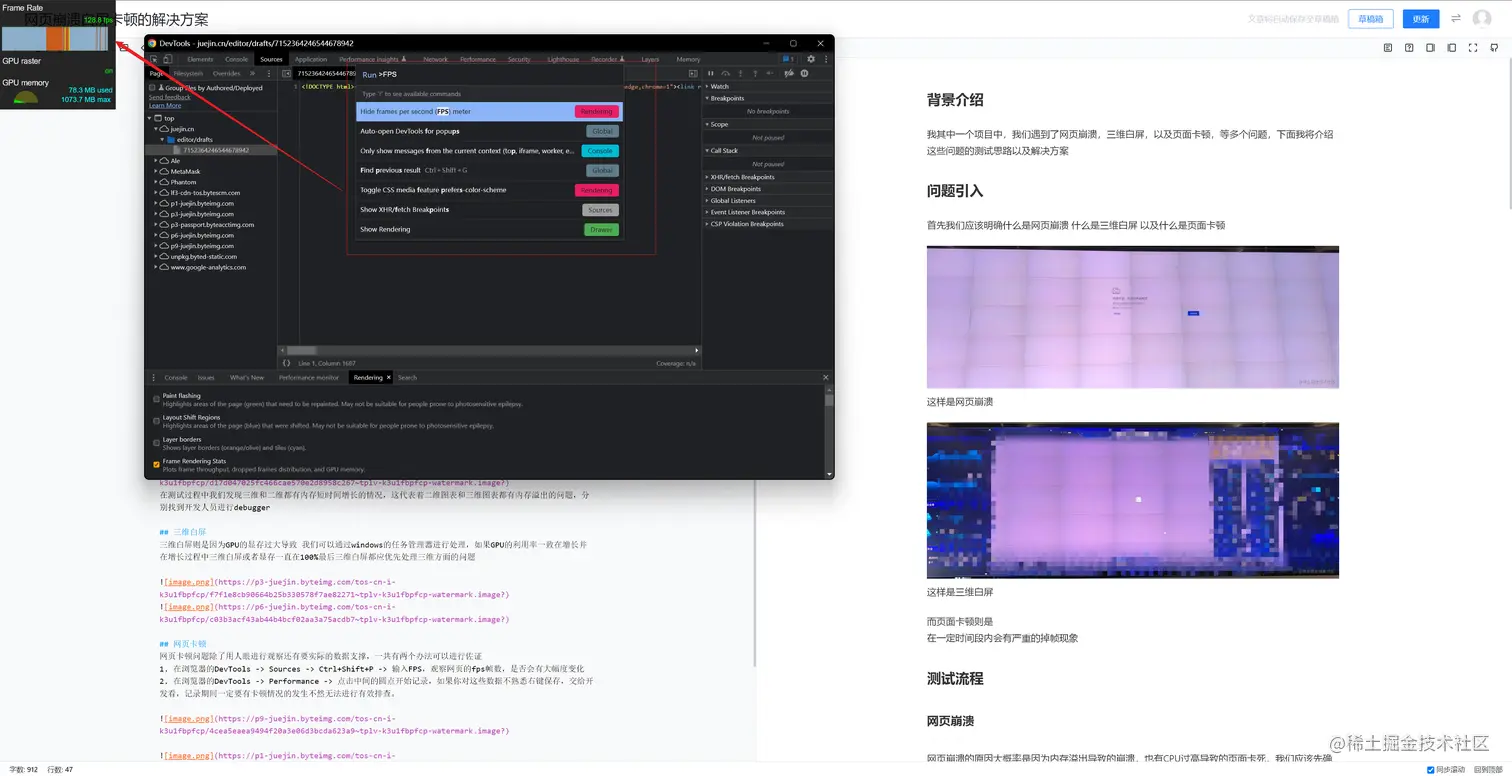
Task: Expand the Phantom tree node
Action: (156, 182)
